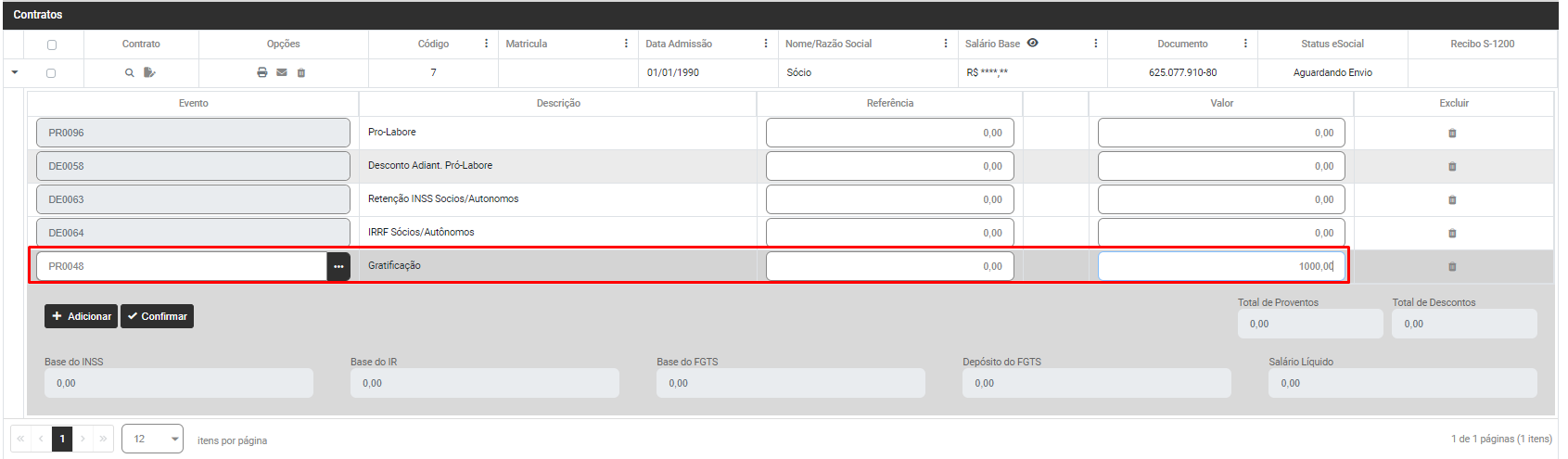1568x459 pixels.
Task: Print the contract using printer icon
Action: (262, 72)
